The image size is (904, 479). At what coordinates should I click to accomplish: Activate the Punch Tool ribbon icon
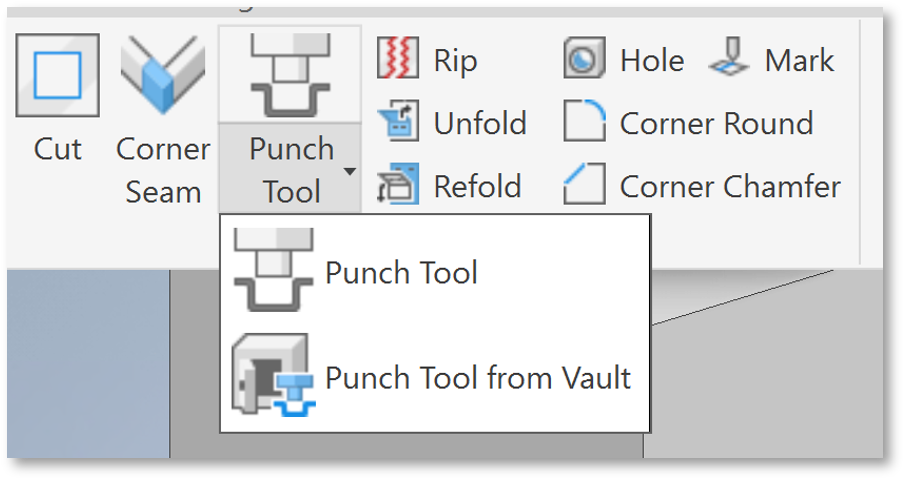pyautogui.click(x=290, y=75)
